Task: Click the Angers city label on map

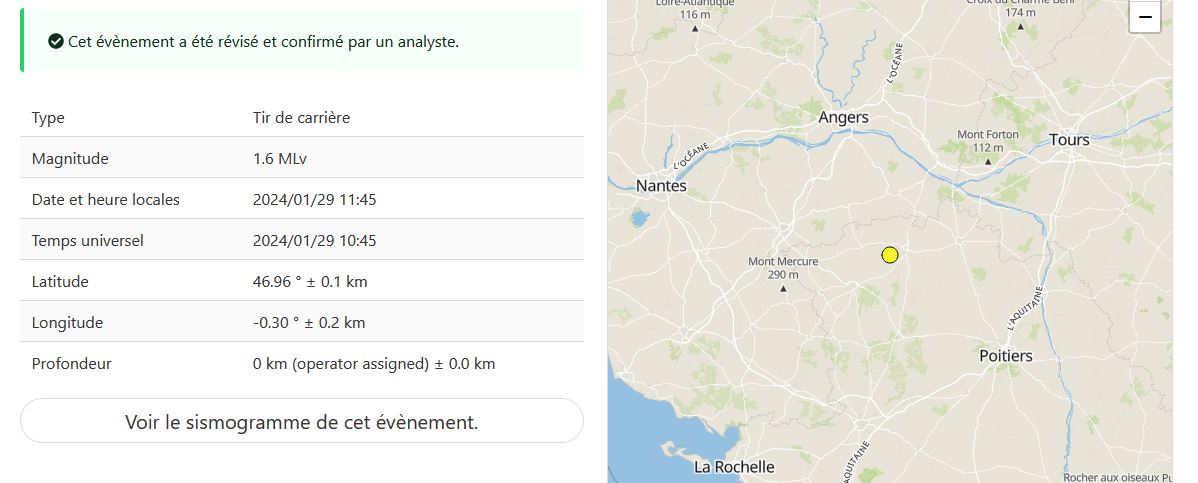Action: click(843, 117)
